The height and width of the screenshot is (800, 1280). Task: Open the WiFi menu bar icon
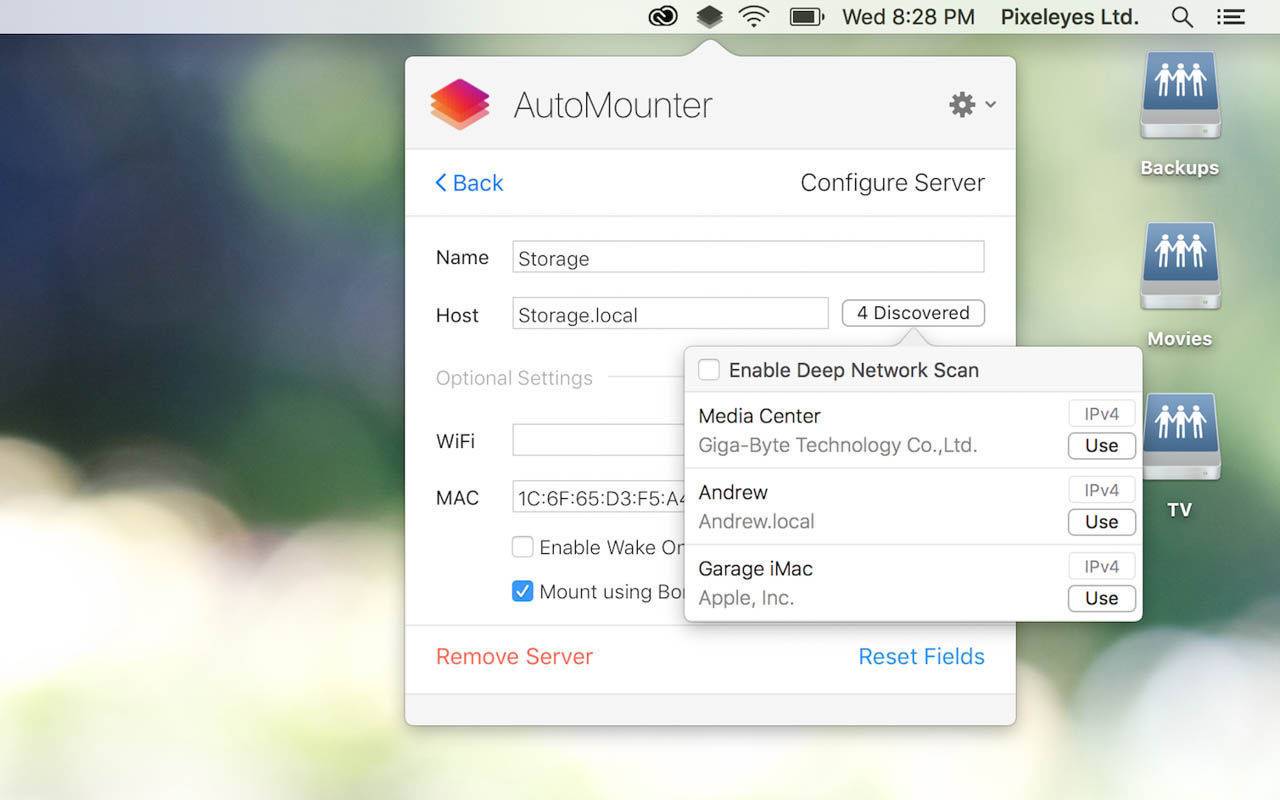[x=754, y=16]
